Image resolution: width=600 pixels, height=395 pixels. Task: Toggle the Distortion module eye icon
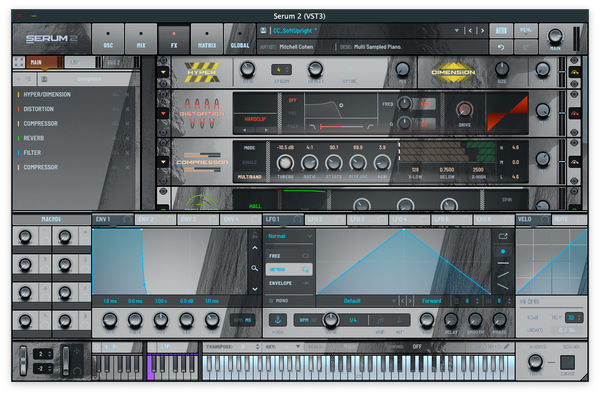click(x=163, y=94)
